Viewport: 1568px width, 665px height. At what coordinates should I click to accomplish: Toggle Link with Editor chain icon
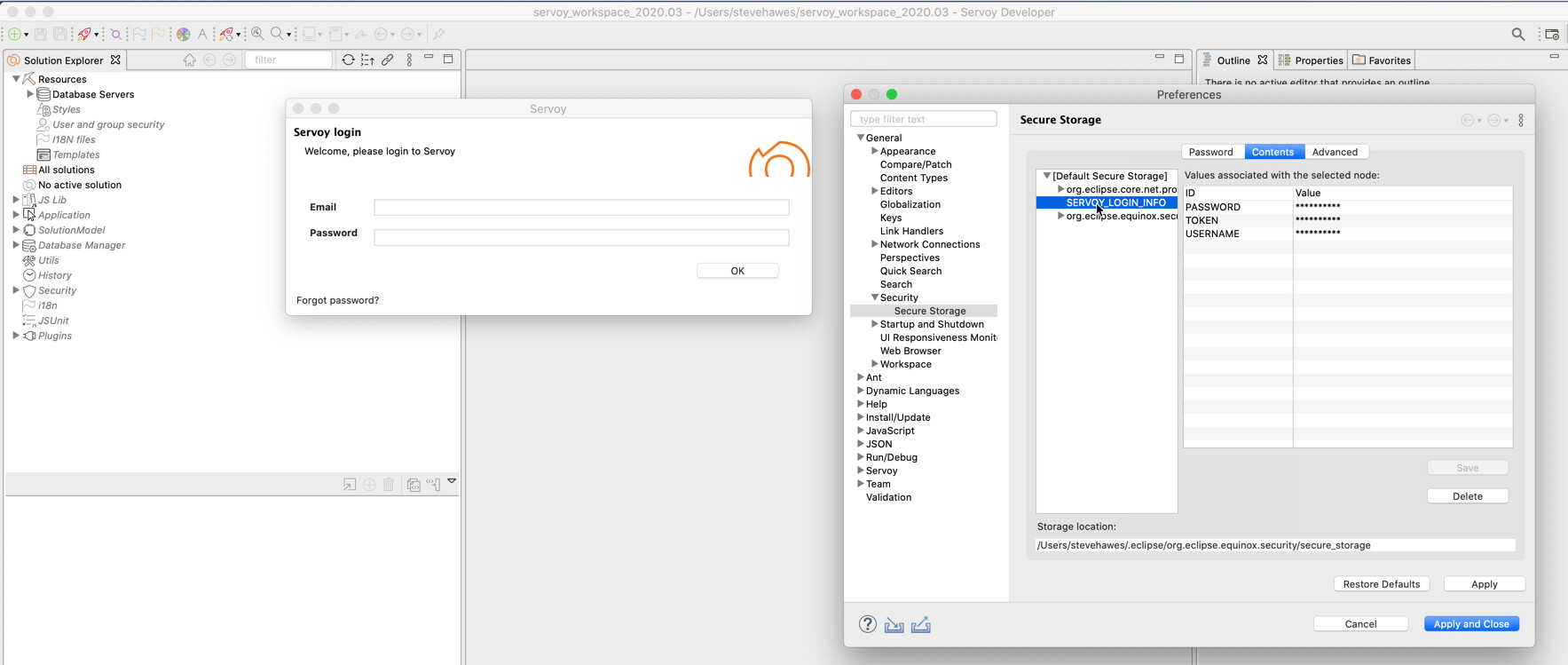coord(388,59)
